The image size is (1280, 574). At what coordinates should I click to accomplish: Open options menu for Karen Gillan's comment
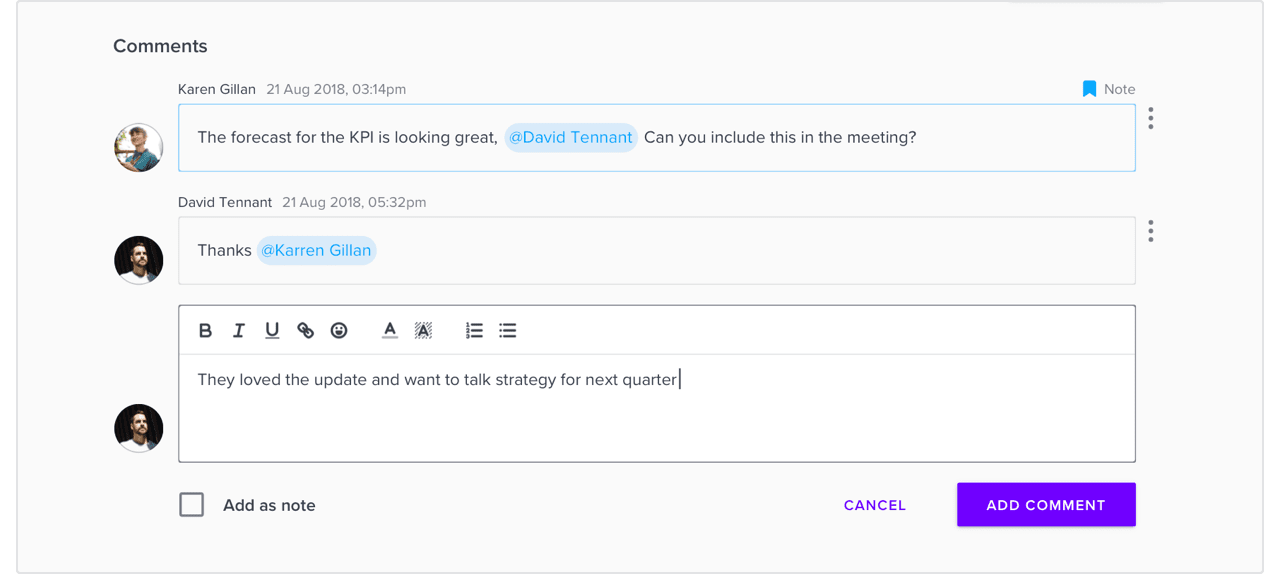pos(1151,118)
